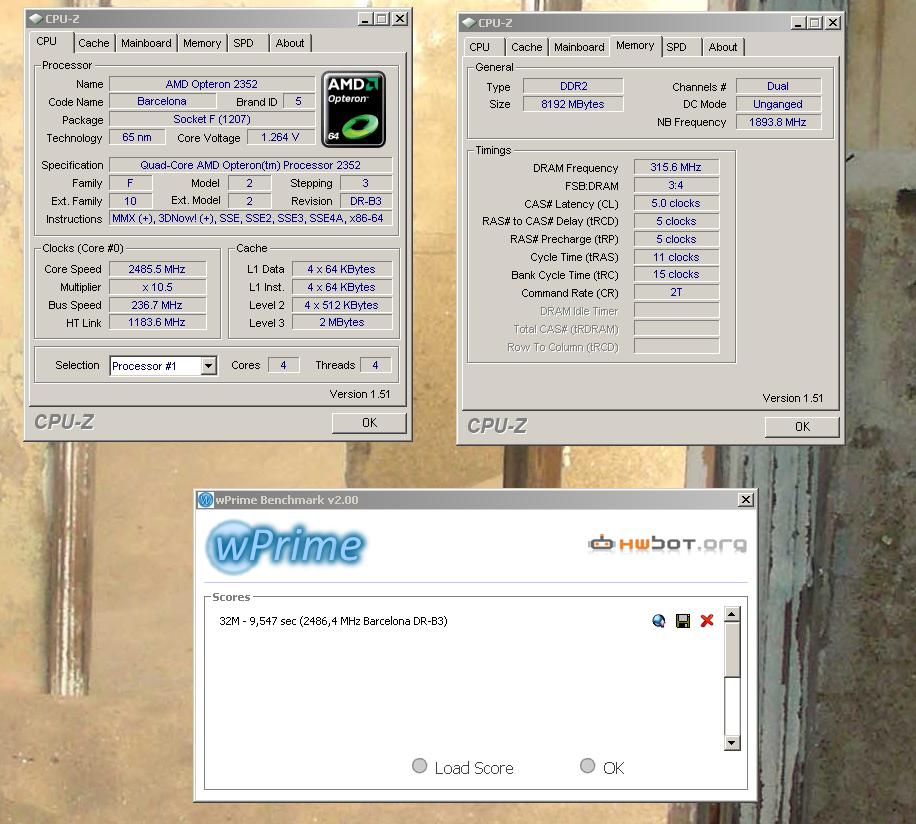Click the 15 clocks Bank Cycle Time value
This screenshot has width=916, height=824.
pyautogui.click(x=676, y=274)
